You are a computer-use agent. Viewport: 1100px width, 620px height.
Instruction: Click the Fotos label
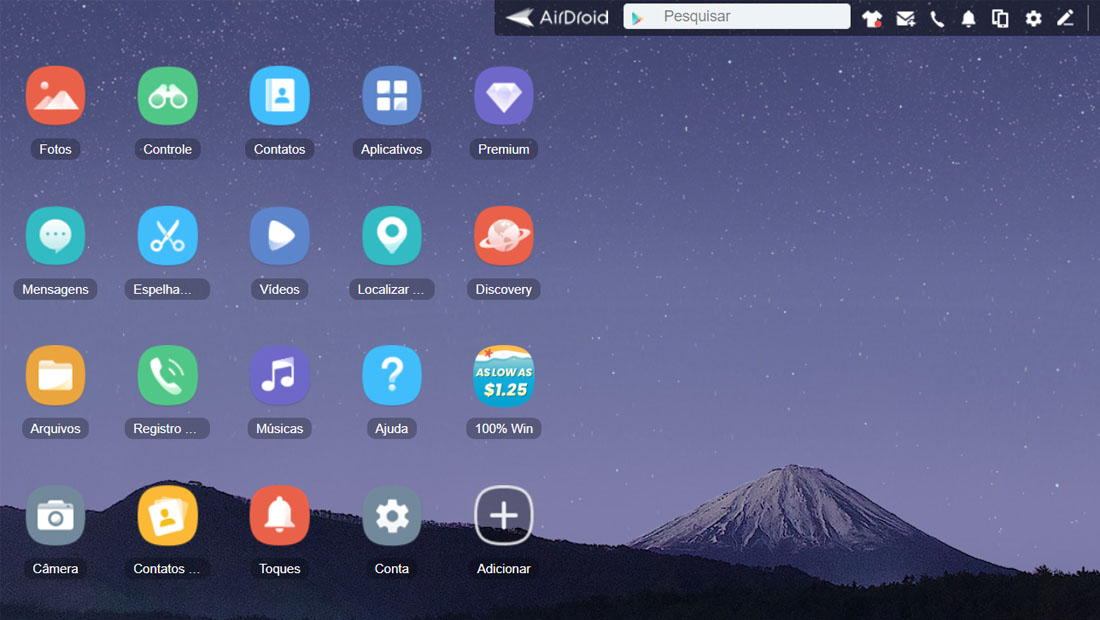coord(55,149)
